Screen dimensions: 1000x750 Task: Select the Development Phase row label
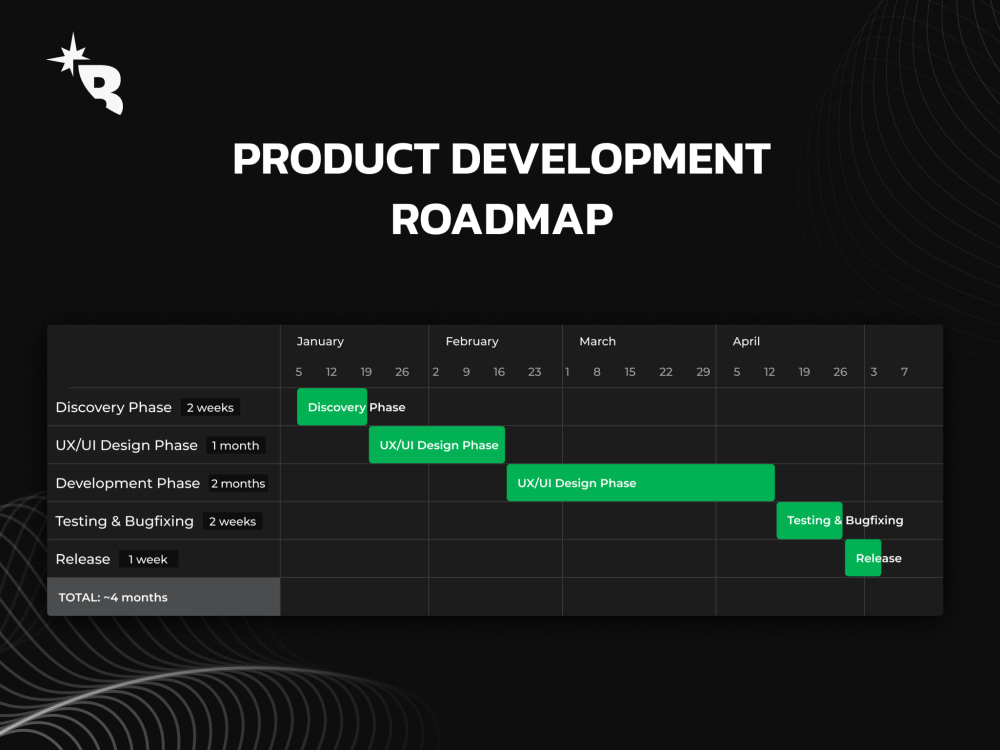[x=128, y=483]
